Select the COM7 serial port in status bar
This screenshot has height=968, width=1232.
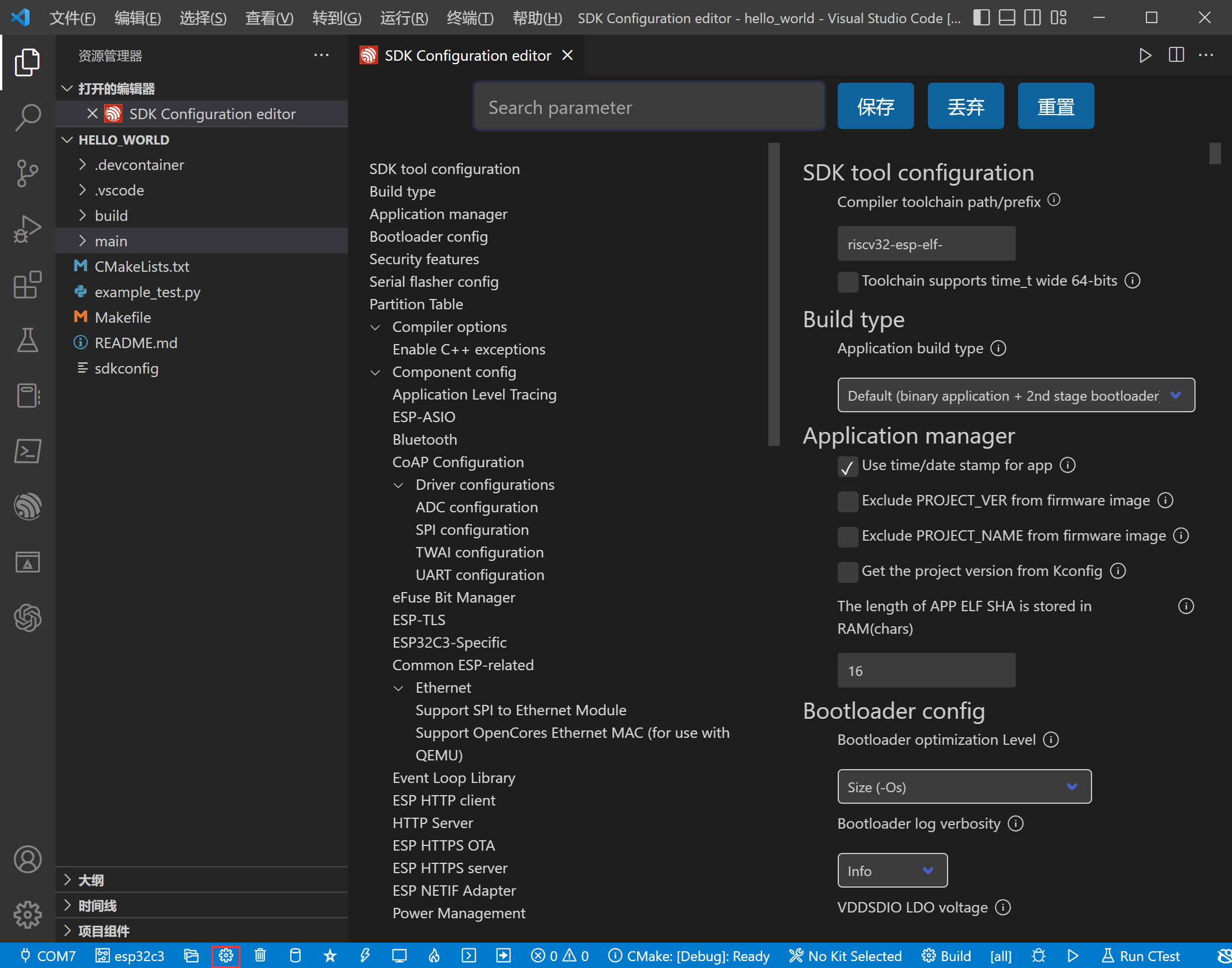coord(48,956)
